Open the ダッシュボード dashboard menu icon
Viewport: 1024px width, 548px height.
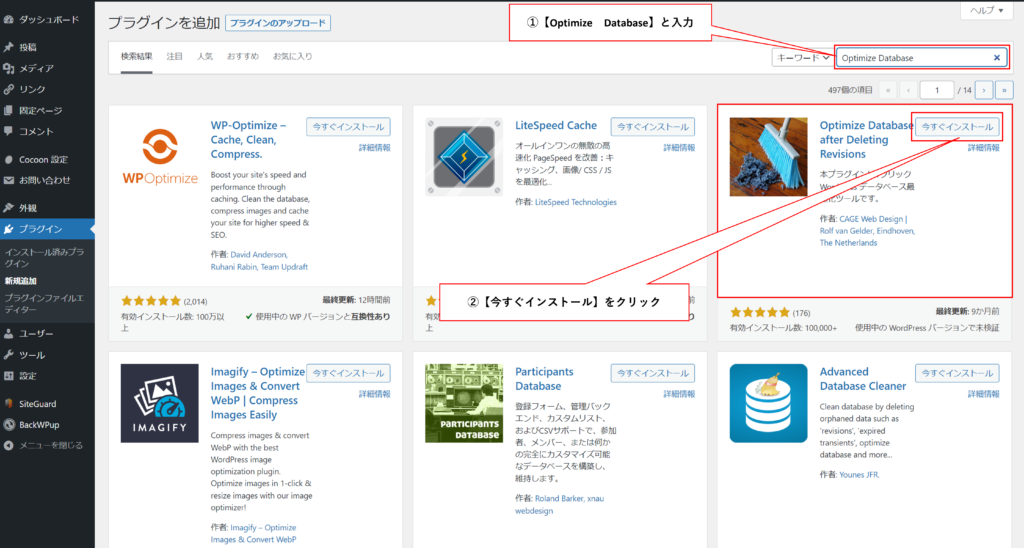pyautogui.click(x=8, y=20)
